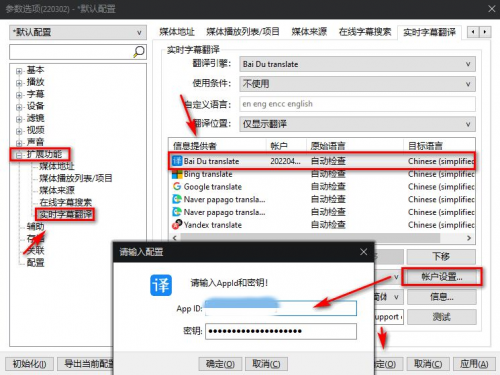Open the 使用条件 dropdown
Screen dimensions: 500x375
click(357, 84)
